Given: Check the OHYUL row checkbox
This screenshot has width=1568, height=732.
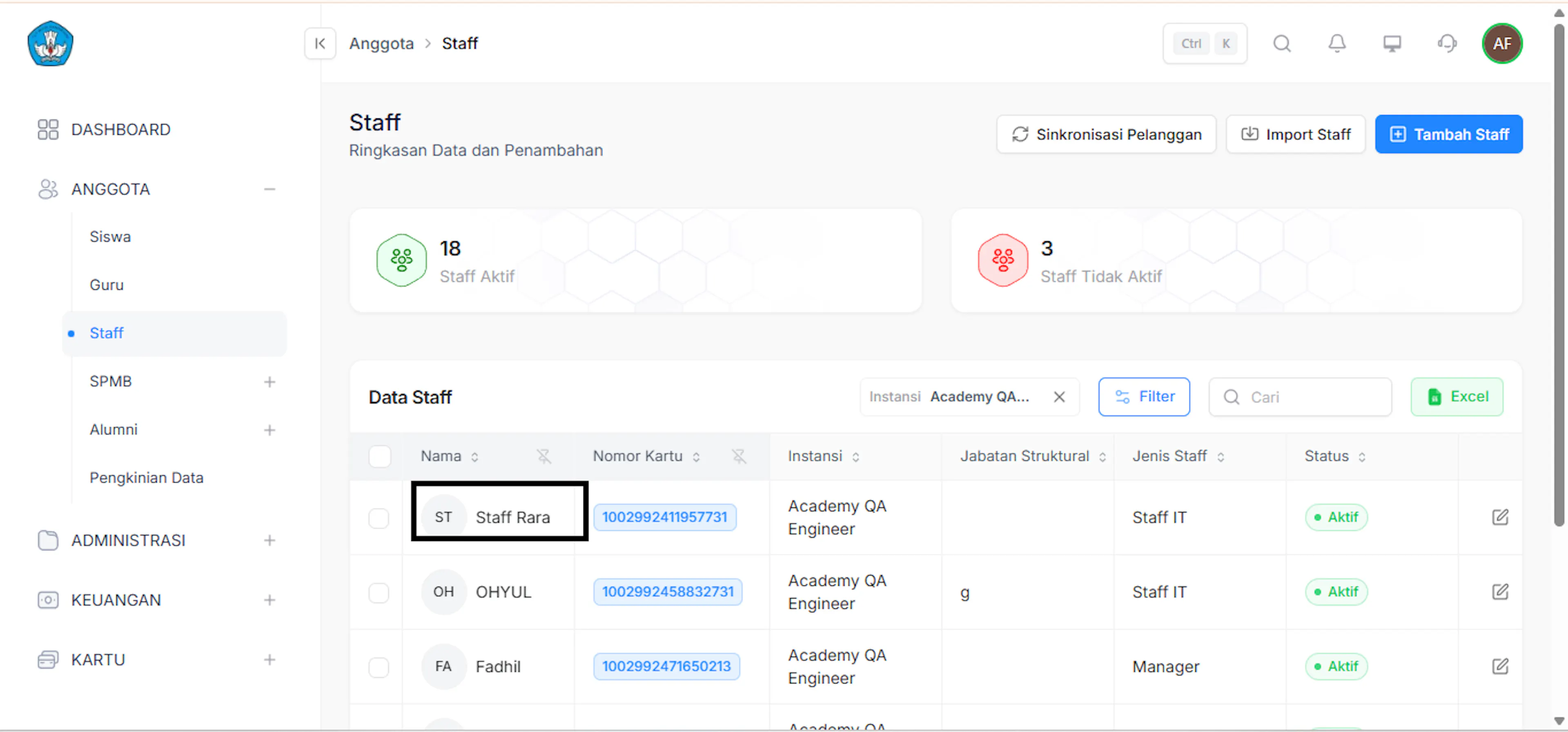Looking at the screenshot, I should 379,593.
